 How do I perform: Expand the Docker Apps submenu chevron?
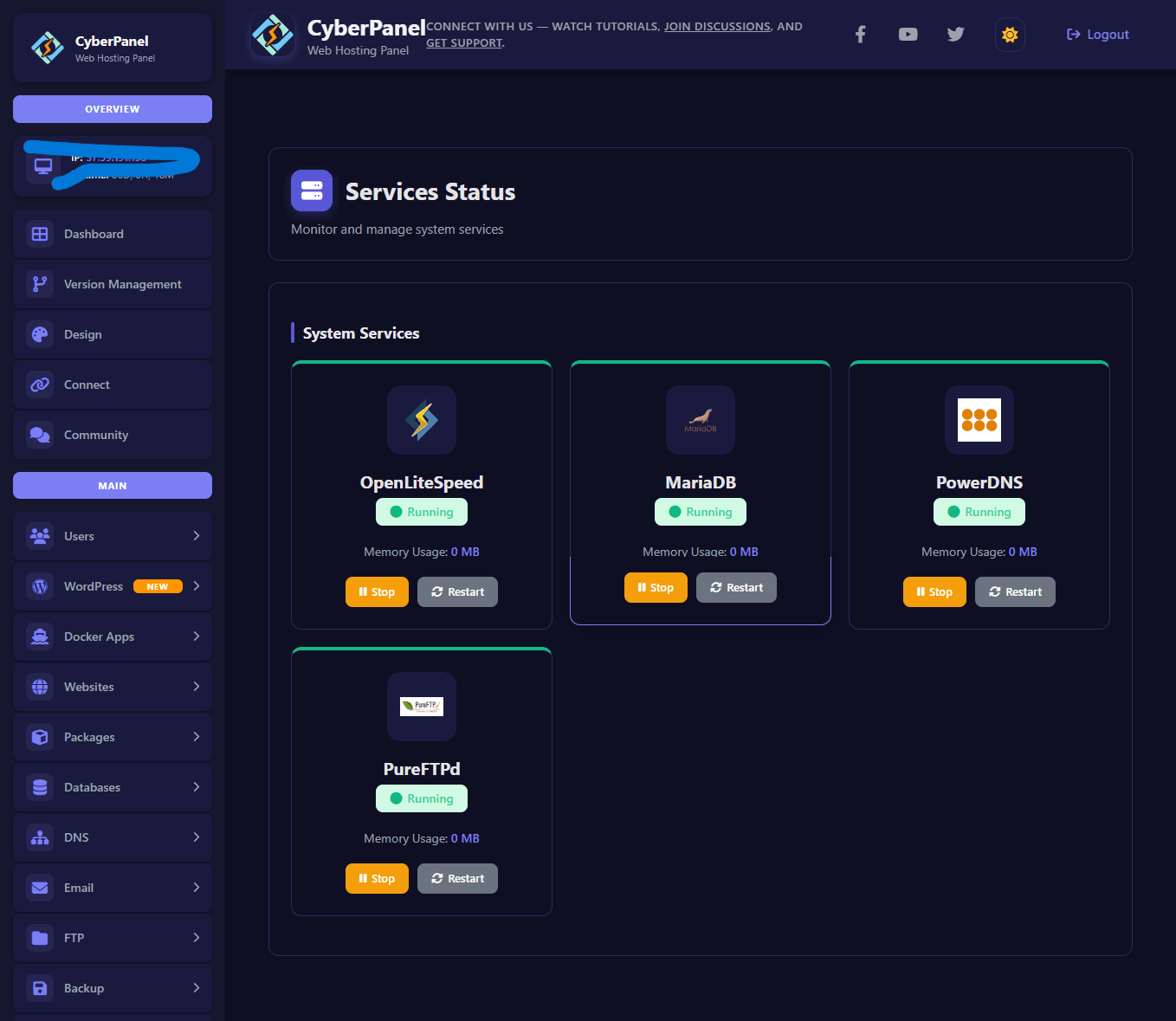[197, 637]
